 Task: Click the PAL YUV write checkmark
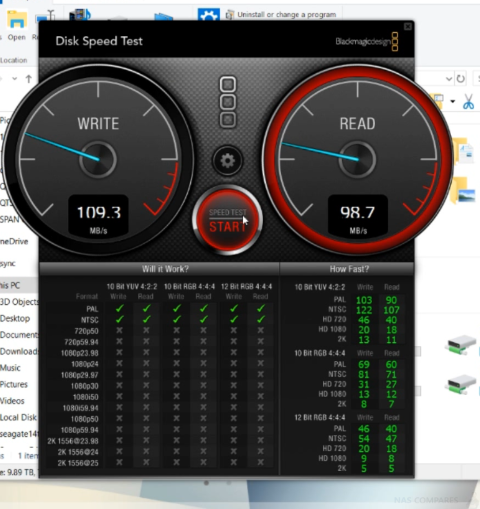[x=119, y=308]
